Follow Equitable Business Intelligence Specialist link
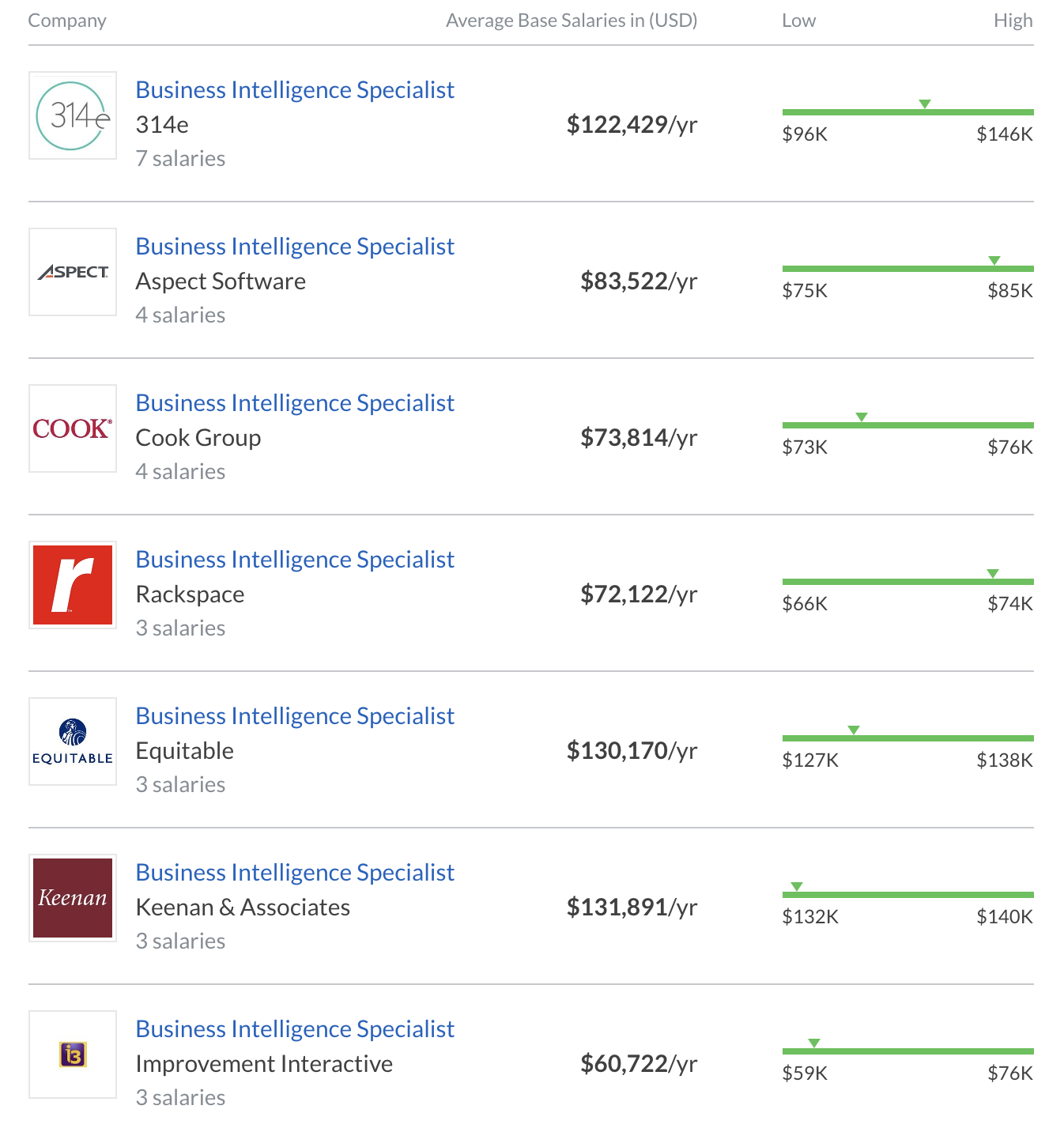 tap(295, 716)
